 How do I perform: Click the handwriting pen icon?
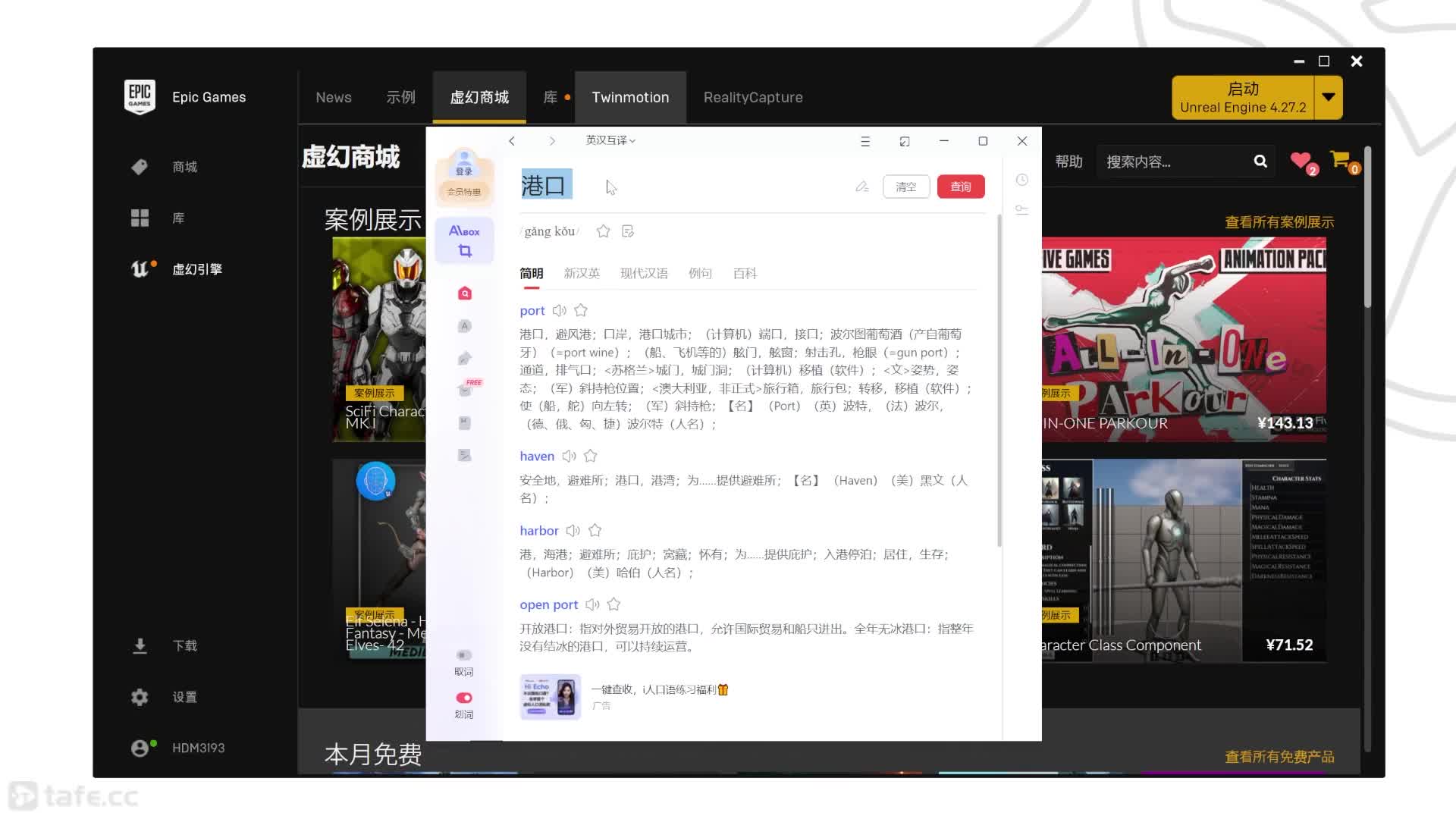coord(862,187)
